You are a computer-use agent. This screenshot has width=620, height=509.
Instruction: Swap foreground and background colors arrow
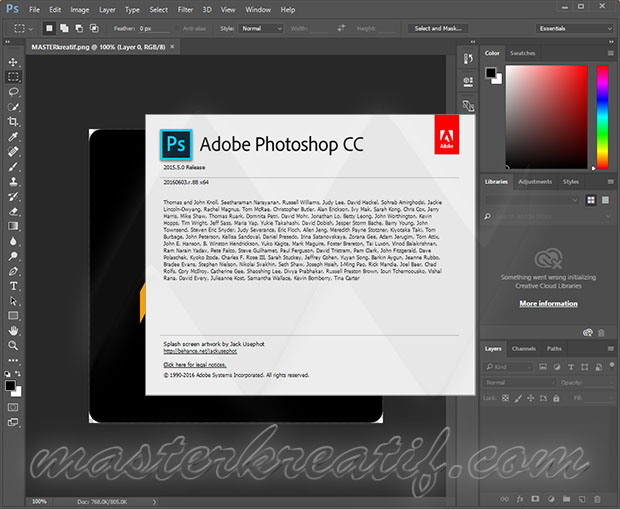pyautogui.click(x=17, y=373)
